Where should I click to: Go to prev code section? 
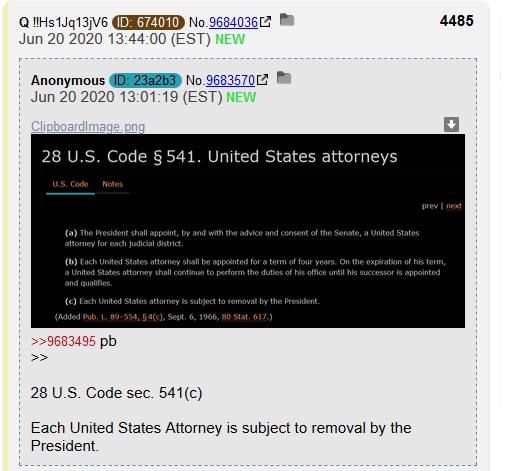coord(430,206)
